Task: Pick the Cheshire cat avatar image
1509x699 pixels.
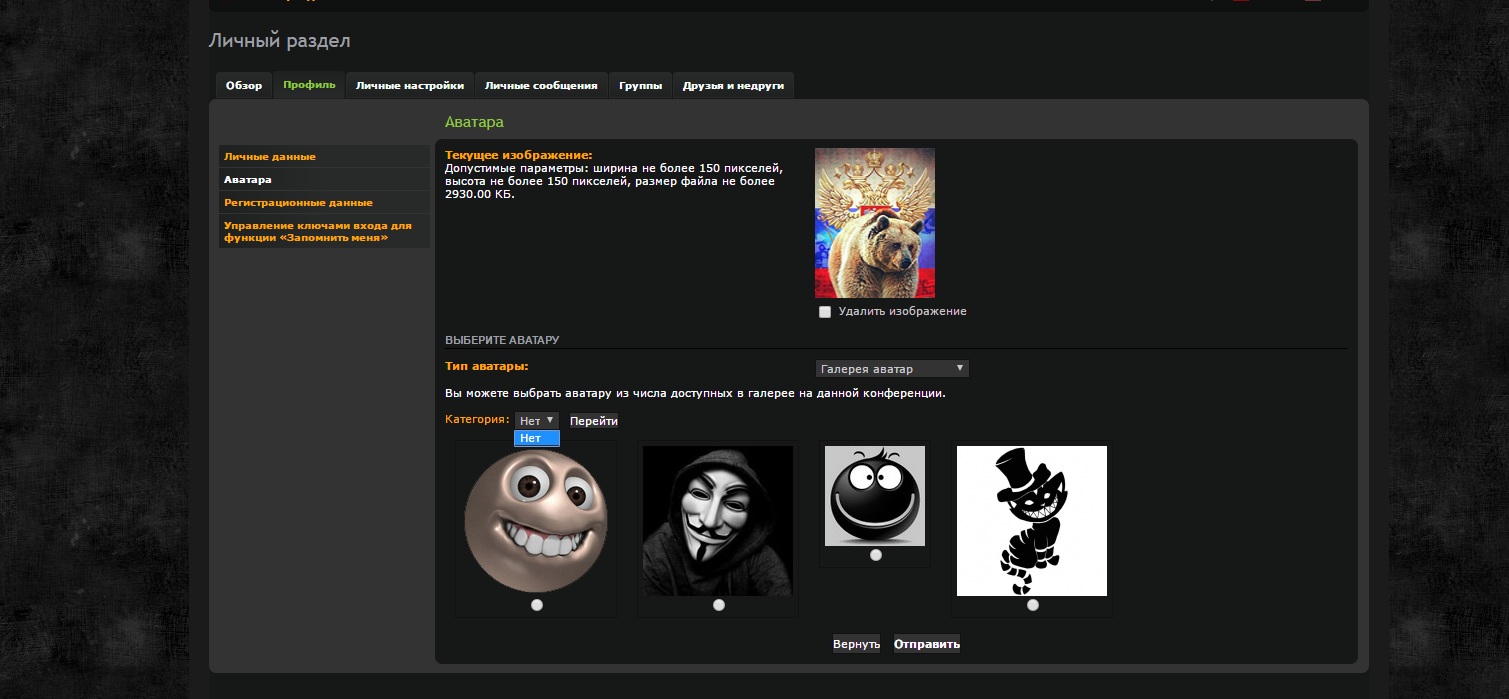Action: tap(1031, 520)
